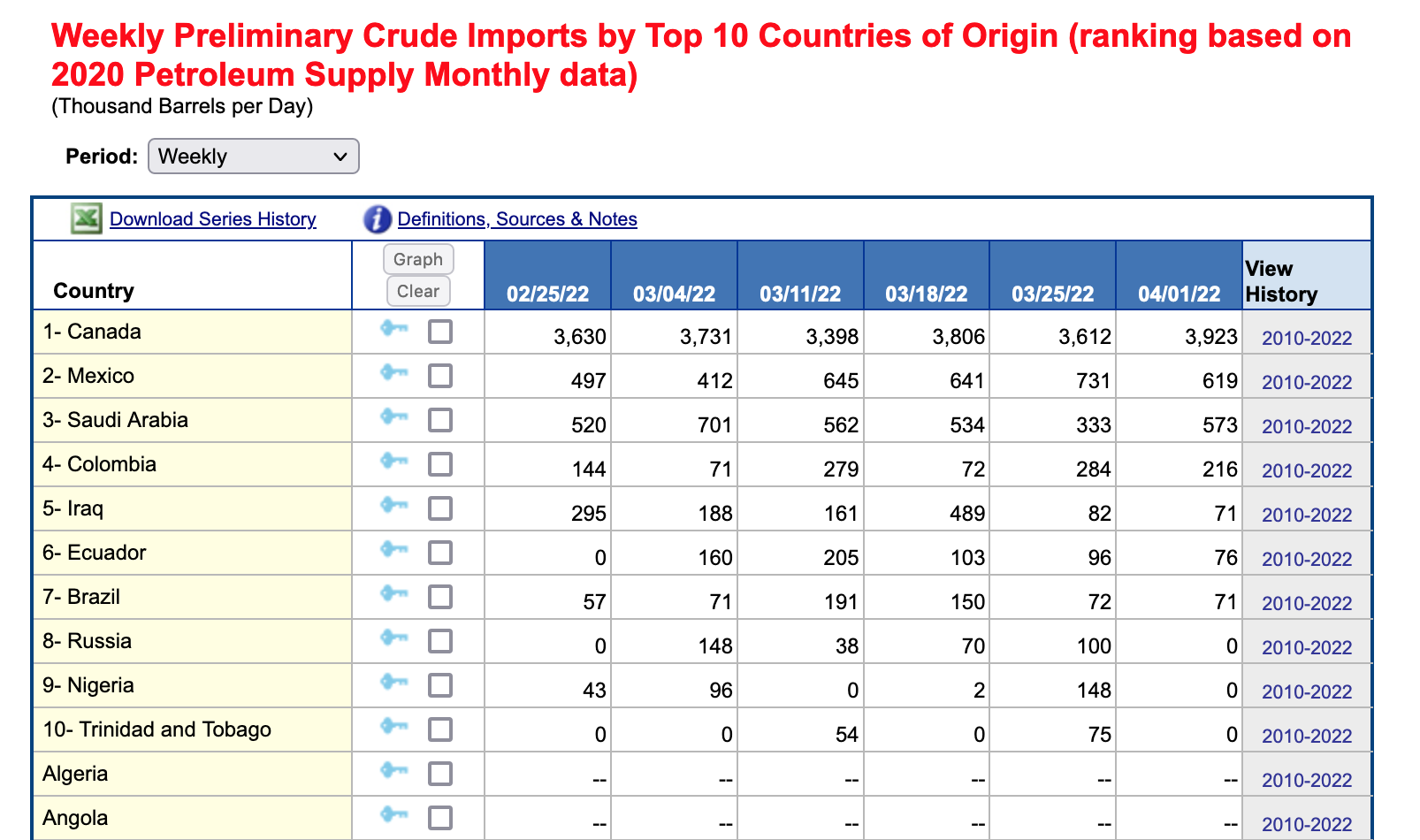1420x840 pixels.
Task: Click the key icon for Canada
Action: click(393, 329)
